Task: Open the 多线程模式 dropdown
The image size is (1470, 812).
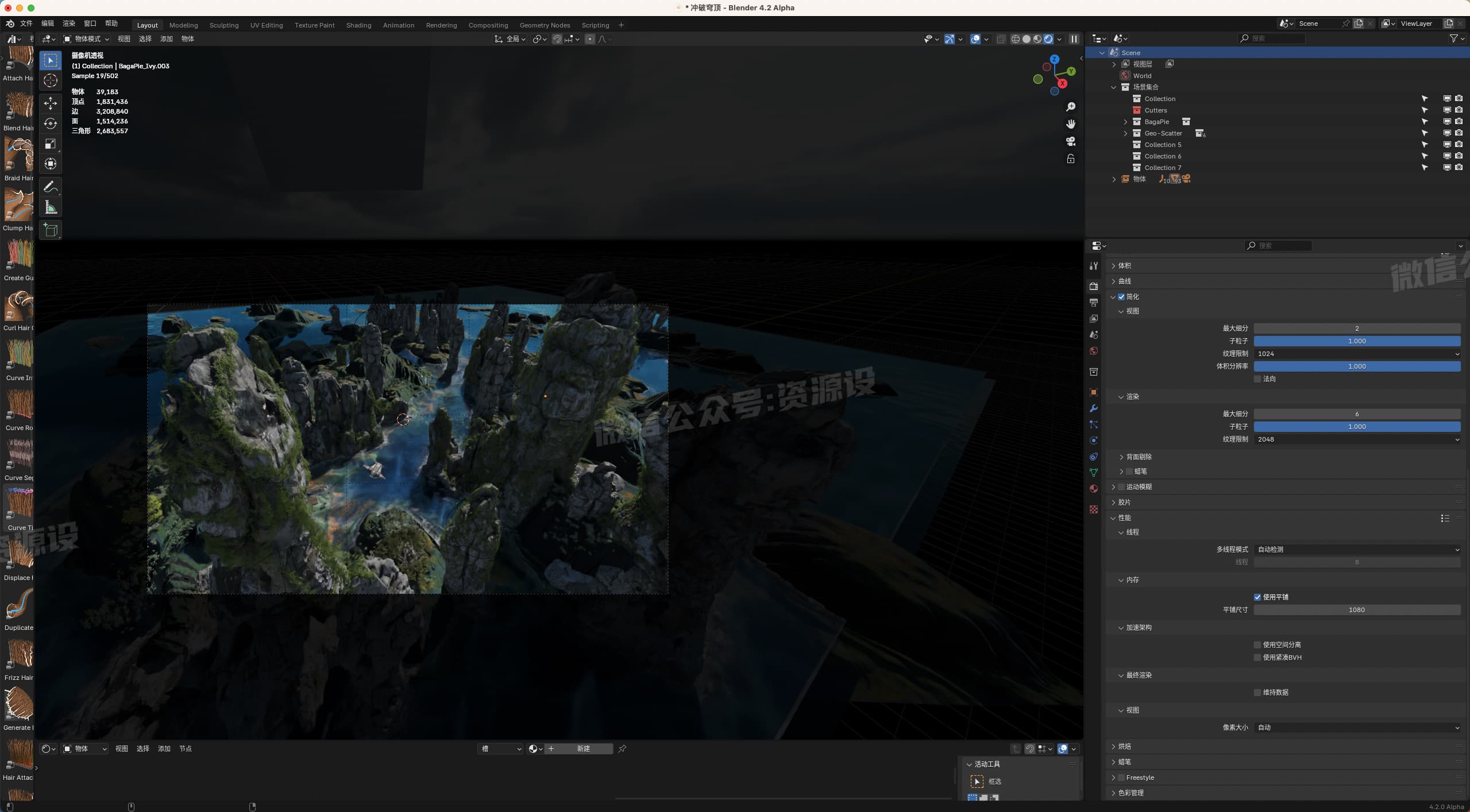Action: click(x=1357, y=550)
